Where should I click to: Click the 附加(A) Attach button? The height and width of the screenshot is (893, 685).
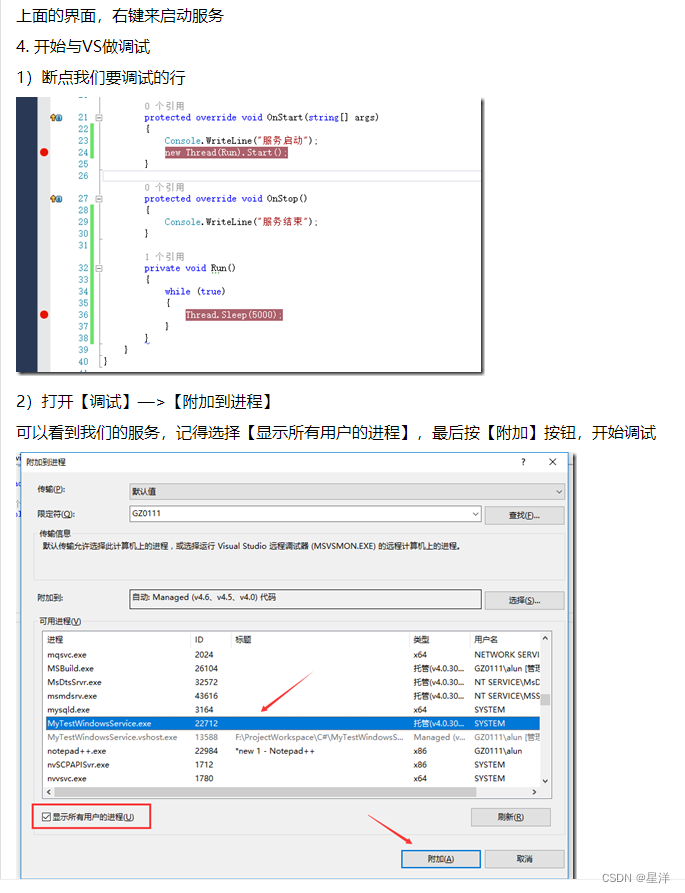pos(441,859)
